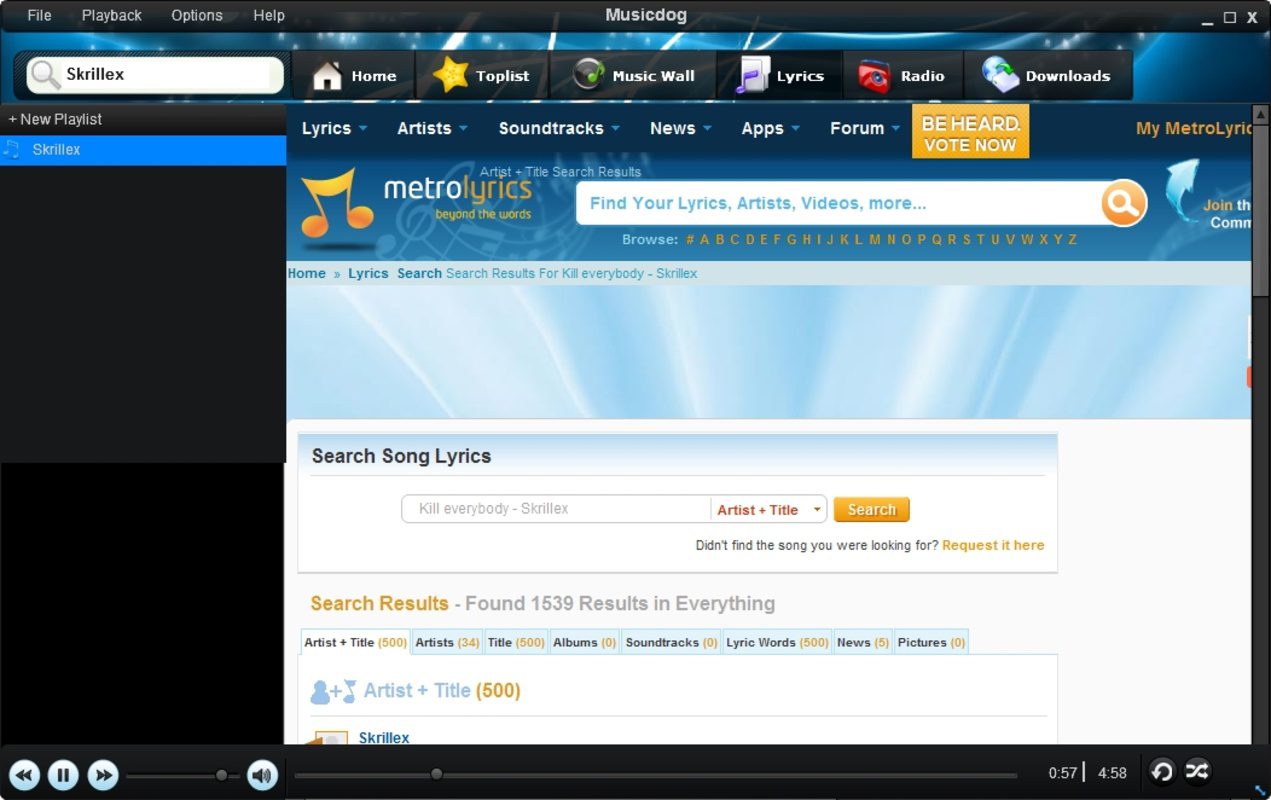Expand the Forum dropdown
The height and width of the screenshot is (800, 1271).
coord(865,128)
